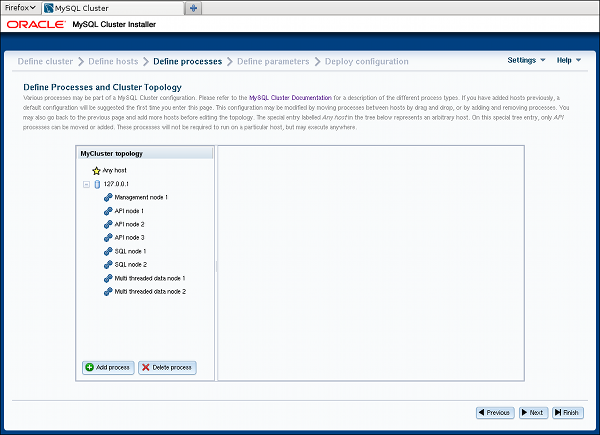The width and height of the screenshot is (600, 435).
Task: Click the Multi threaded data node 1 icon
Action: click(x=108, y=278)
